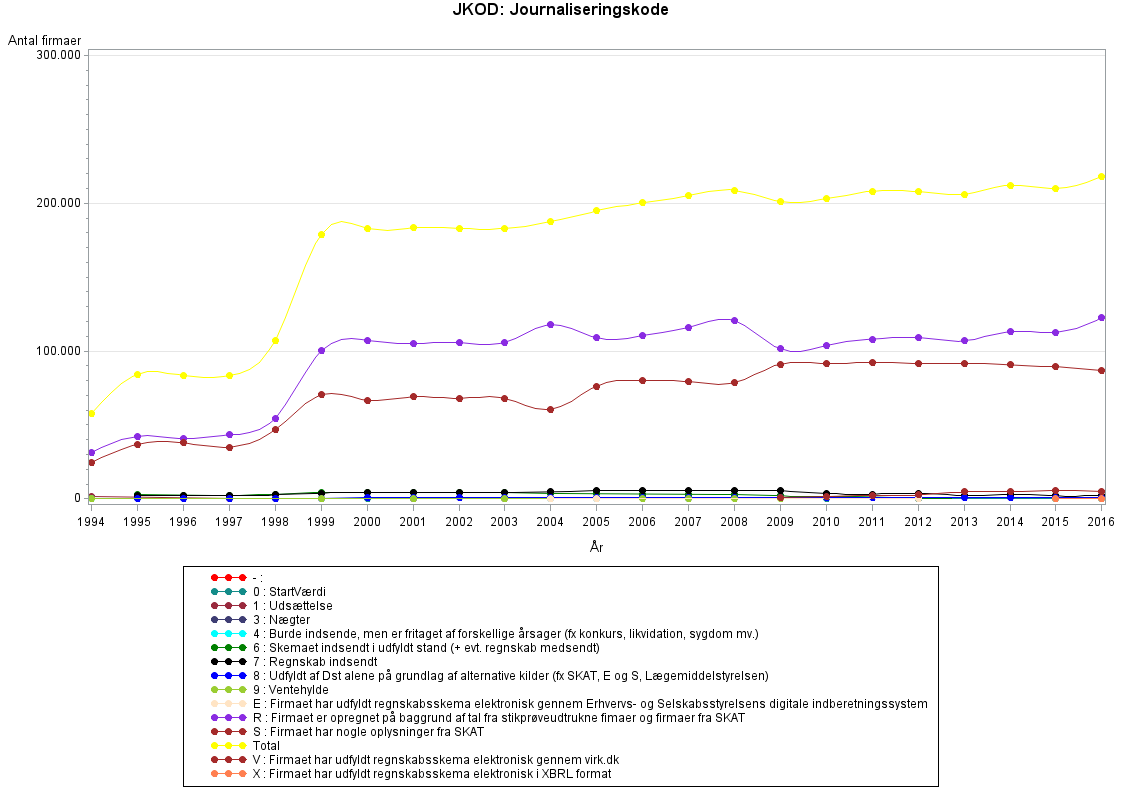Click the purple data point at year 2004

[x=550, y=325]
